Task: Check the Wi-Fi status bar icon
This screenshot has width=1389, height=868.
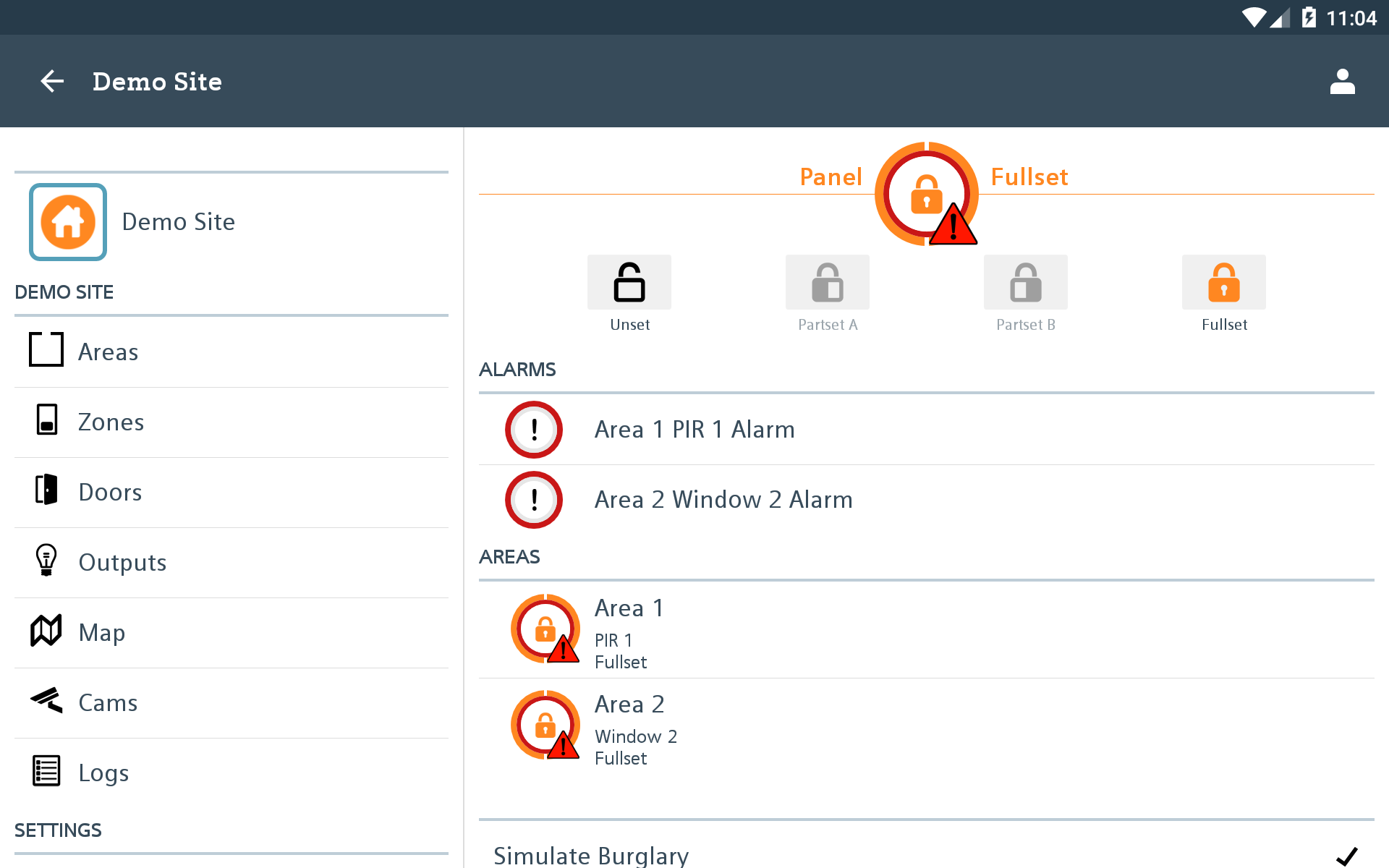Action: click(x=1254, y=17)
